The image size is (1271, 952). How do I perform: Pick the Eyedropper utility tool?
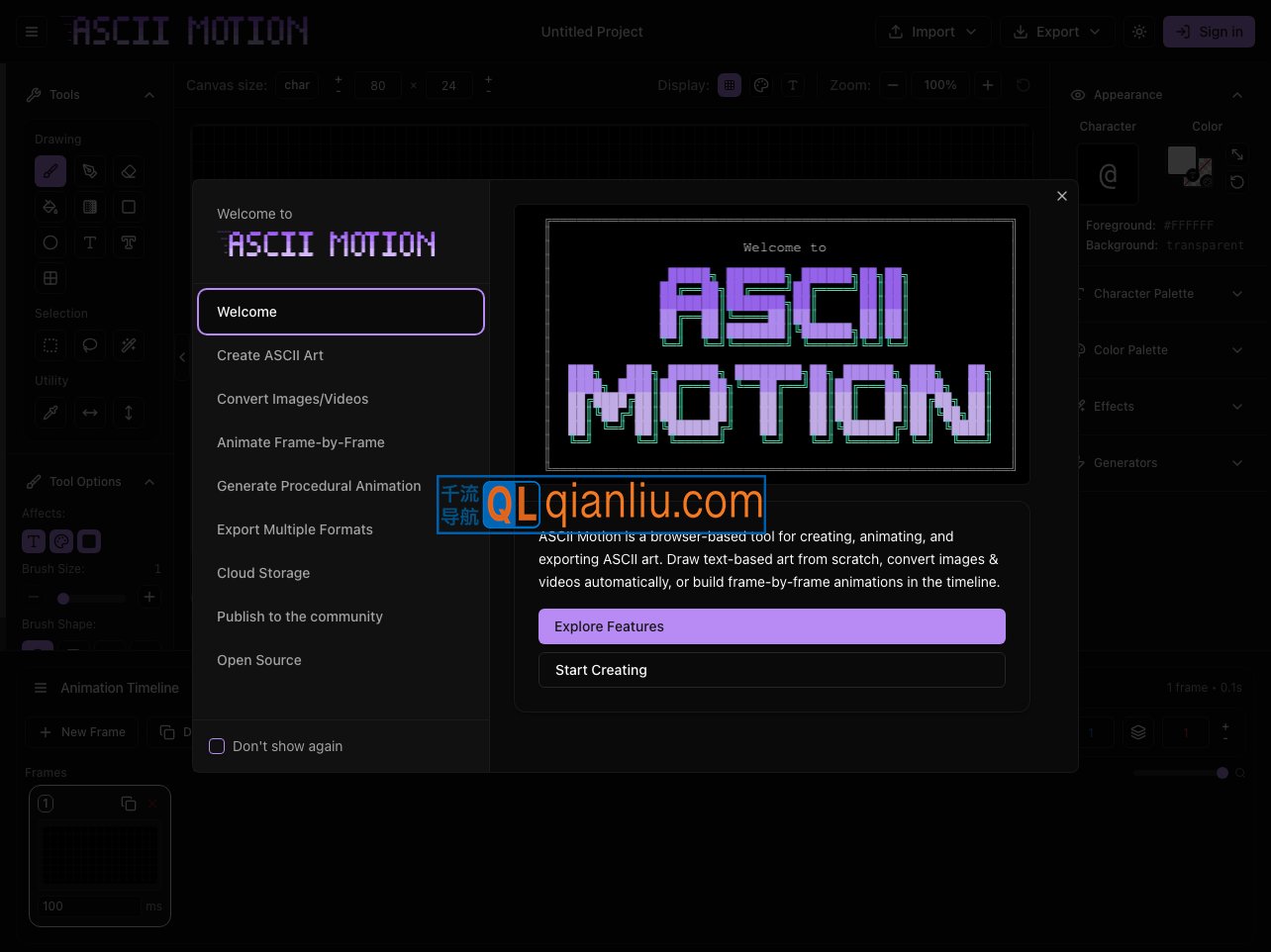pos(50,413)
